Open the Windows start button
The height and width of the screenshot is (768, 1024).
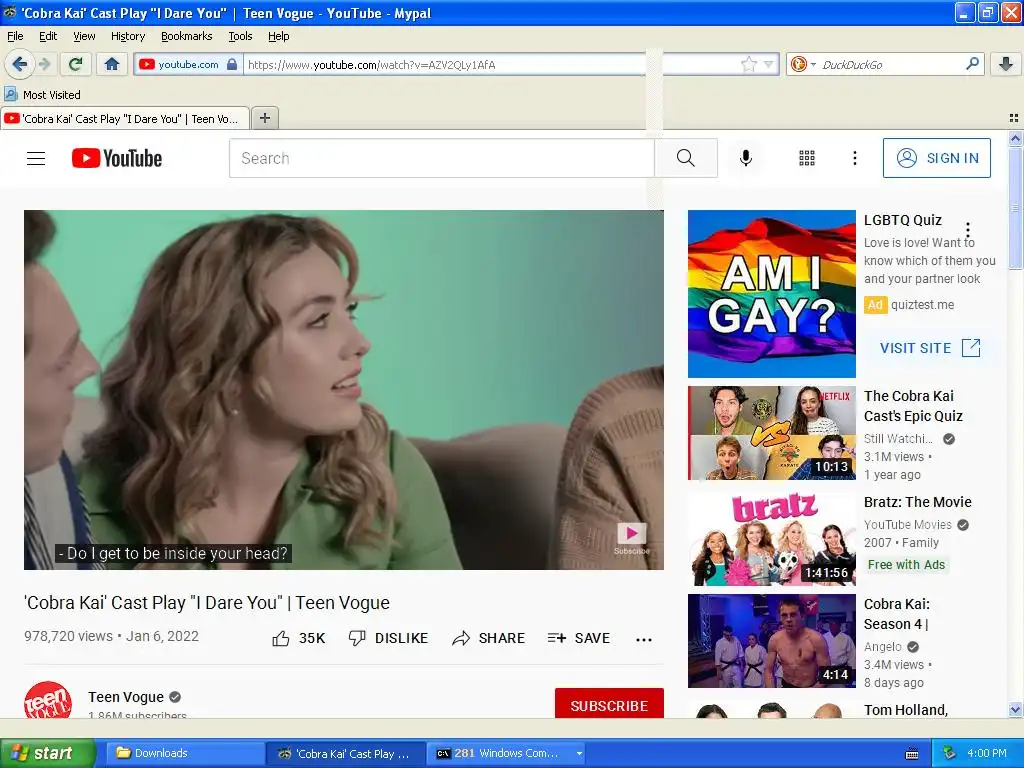[47, 753]
